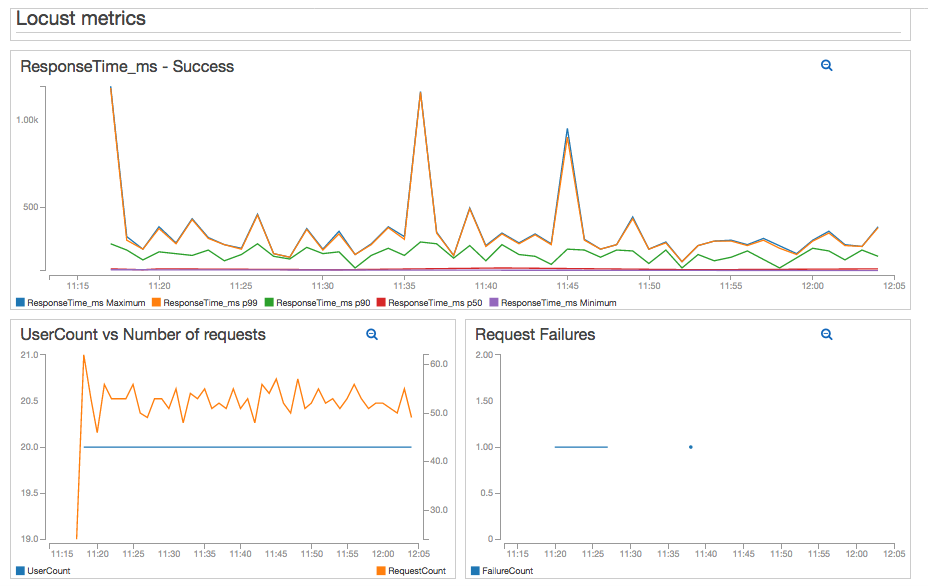Click the blue ResponseTime_ms Maximum legend swatch
Image resolution: width=928 pixels, height=586 pixels.
[x=20, y=302]
